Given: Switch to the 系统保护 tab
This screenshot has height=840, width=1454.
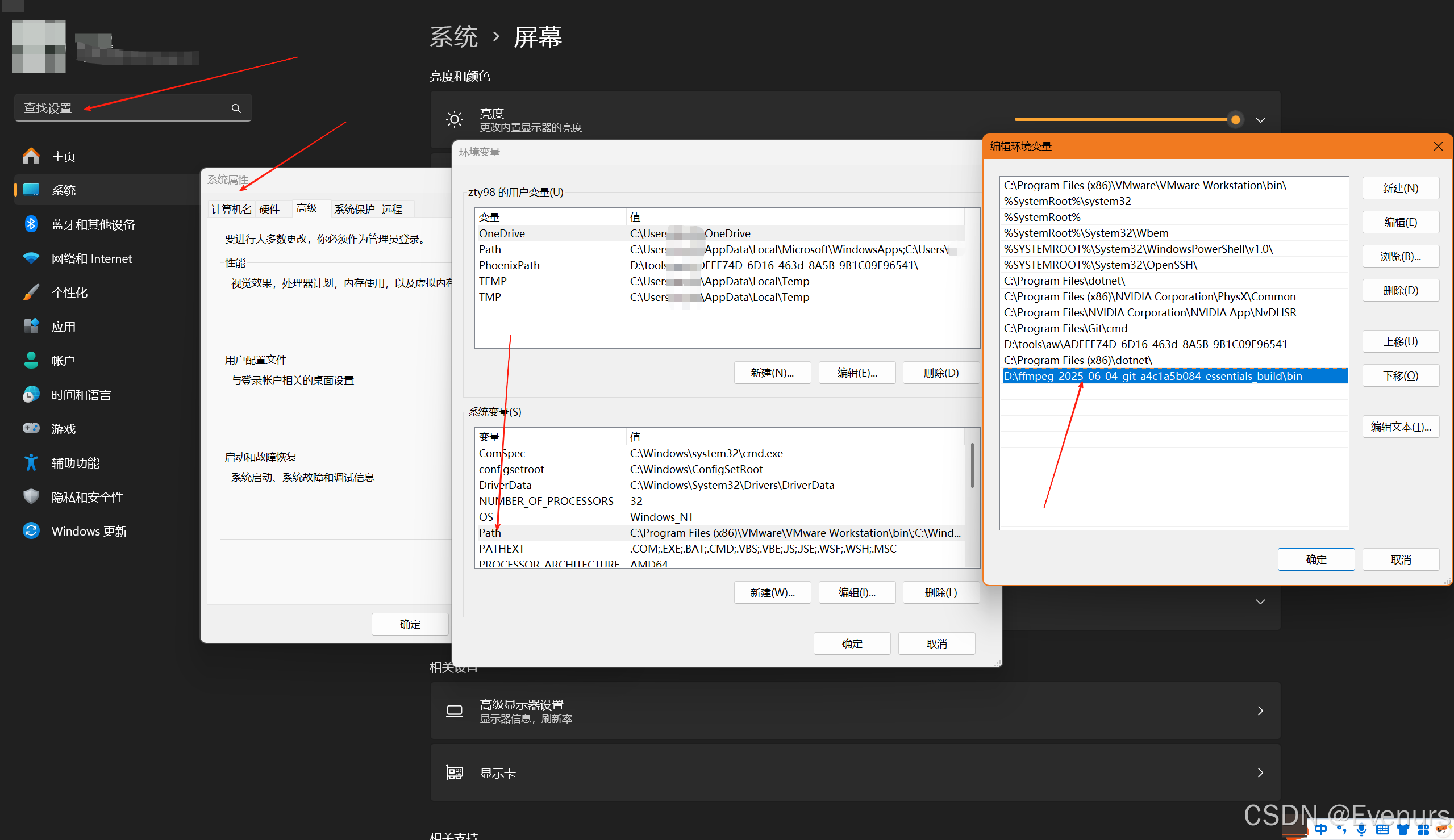Looking at the screenshot, I should 353,209.
